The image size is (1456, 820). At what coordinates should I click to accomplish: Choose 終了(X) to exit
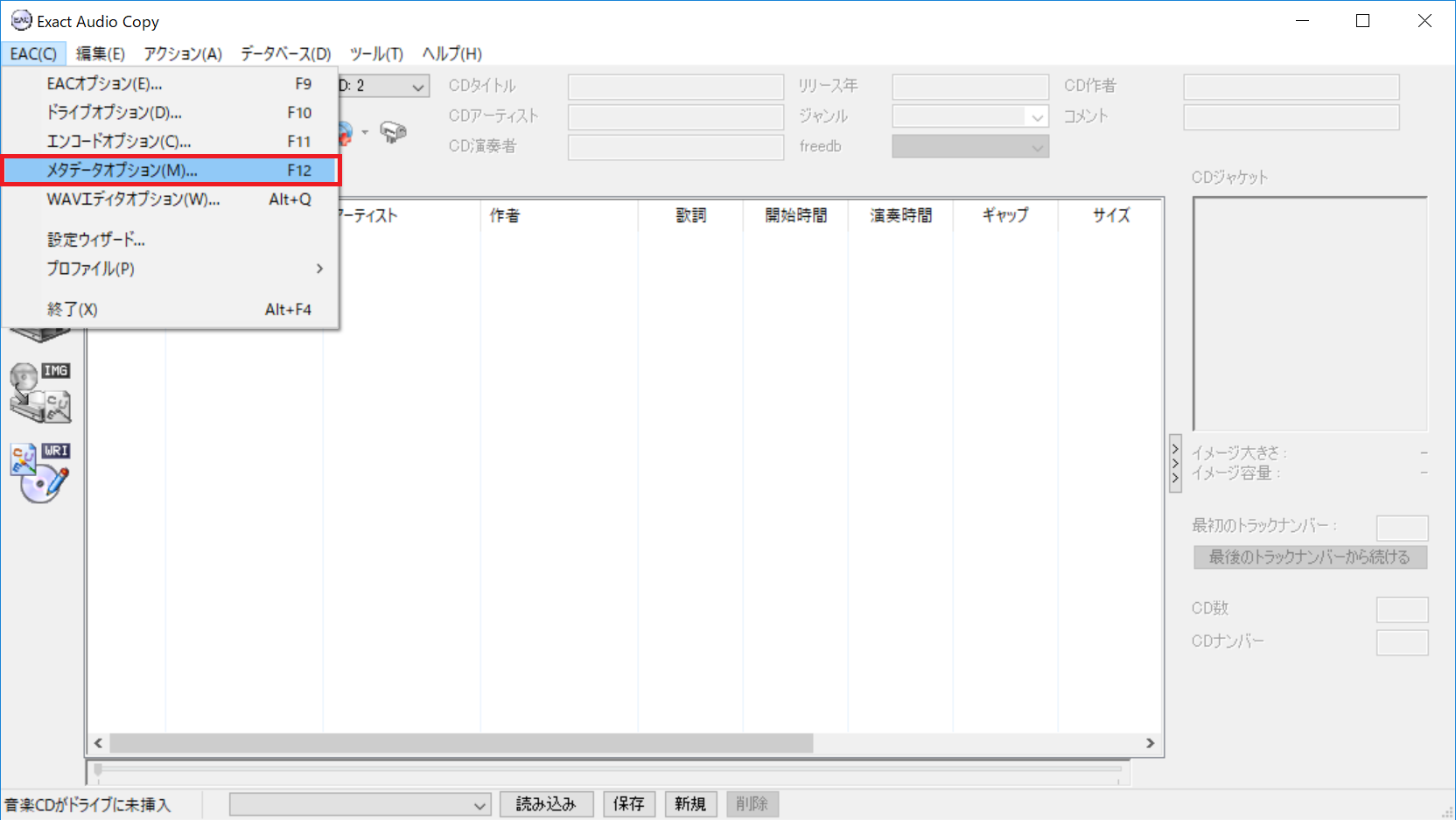(171, 309)
